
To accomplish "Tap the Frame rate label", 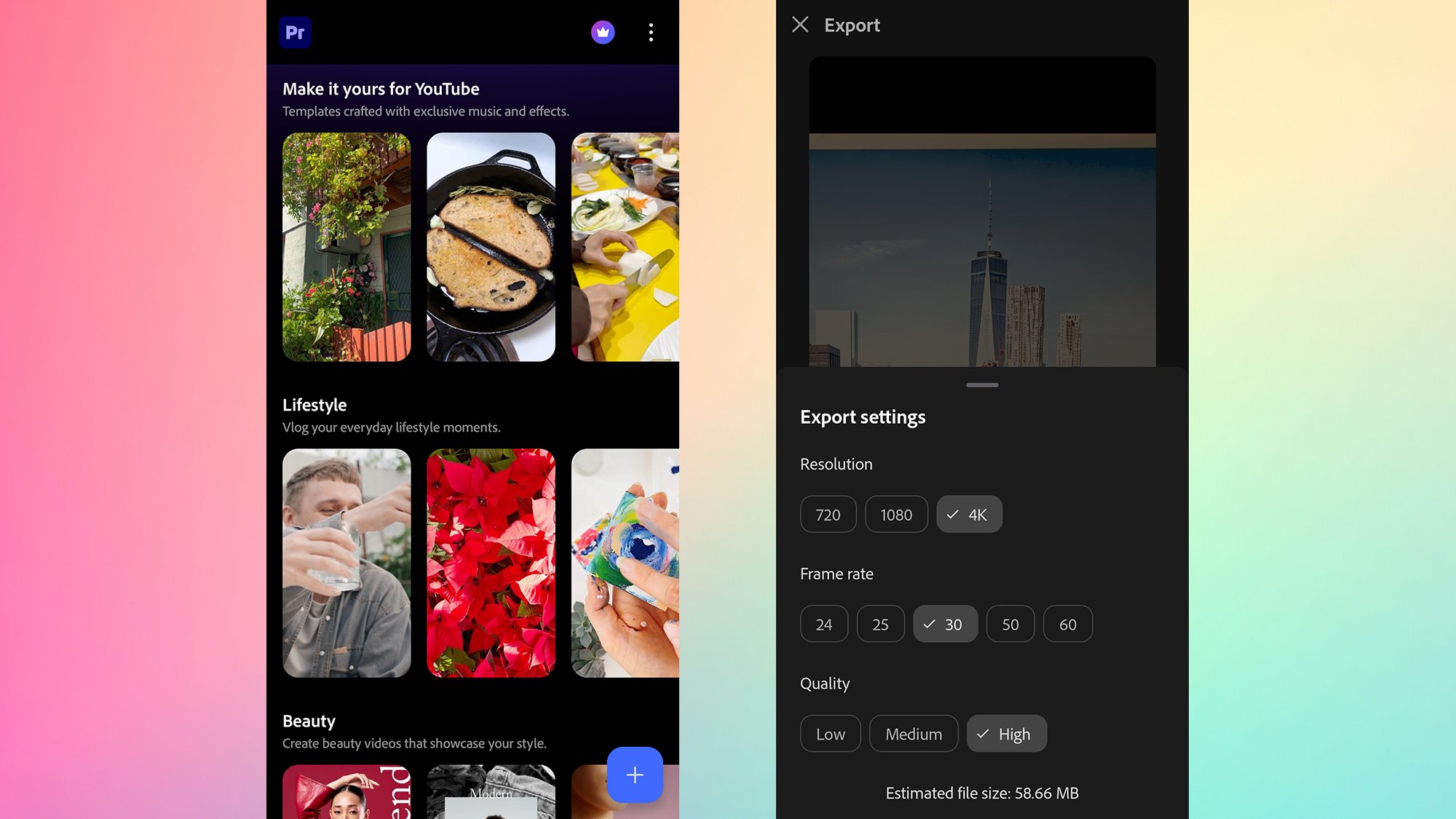I will (x=836, y=574).
